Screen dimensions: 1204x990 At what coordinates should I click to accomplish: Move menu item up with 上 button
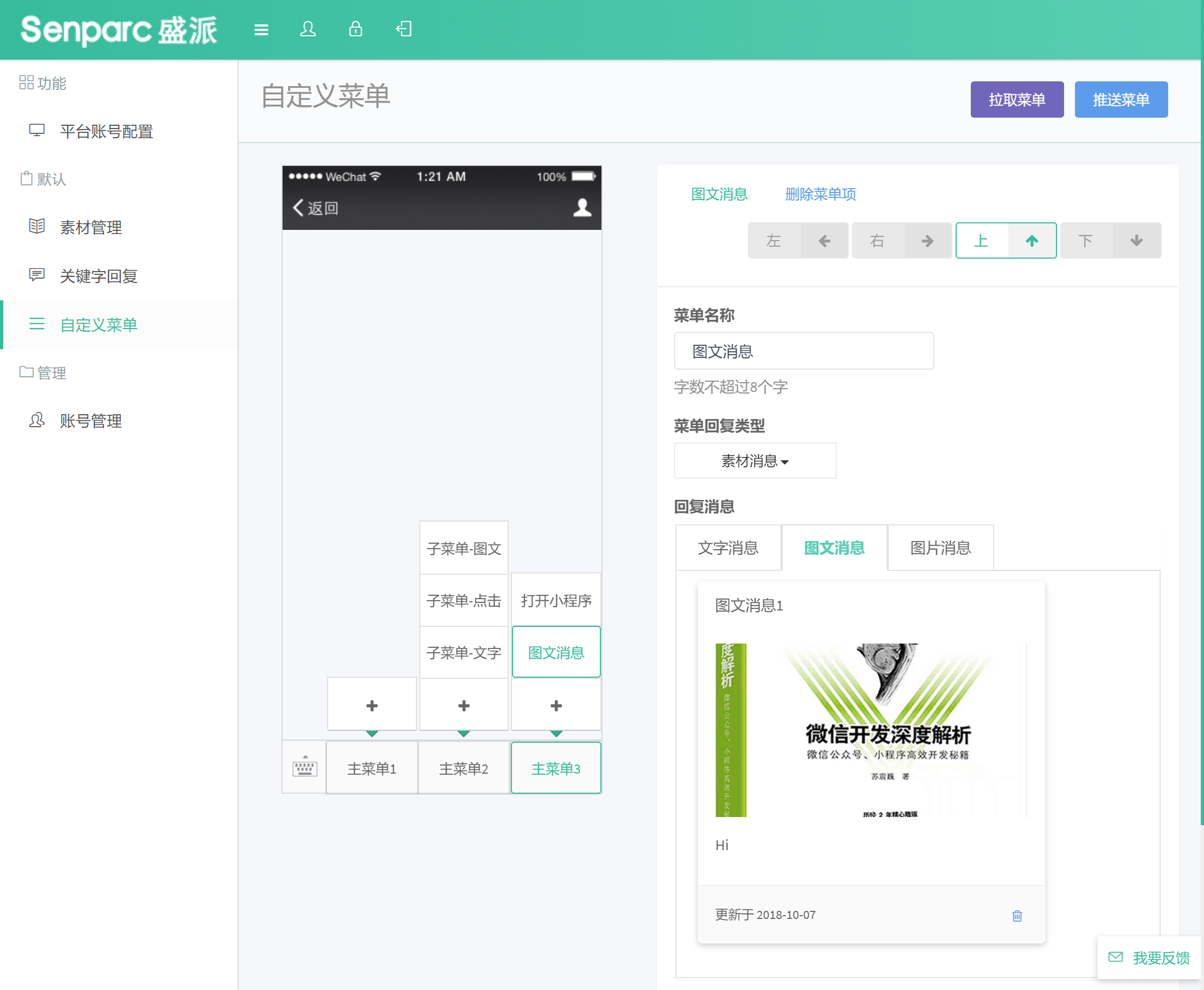tap(1006, 241)
